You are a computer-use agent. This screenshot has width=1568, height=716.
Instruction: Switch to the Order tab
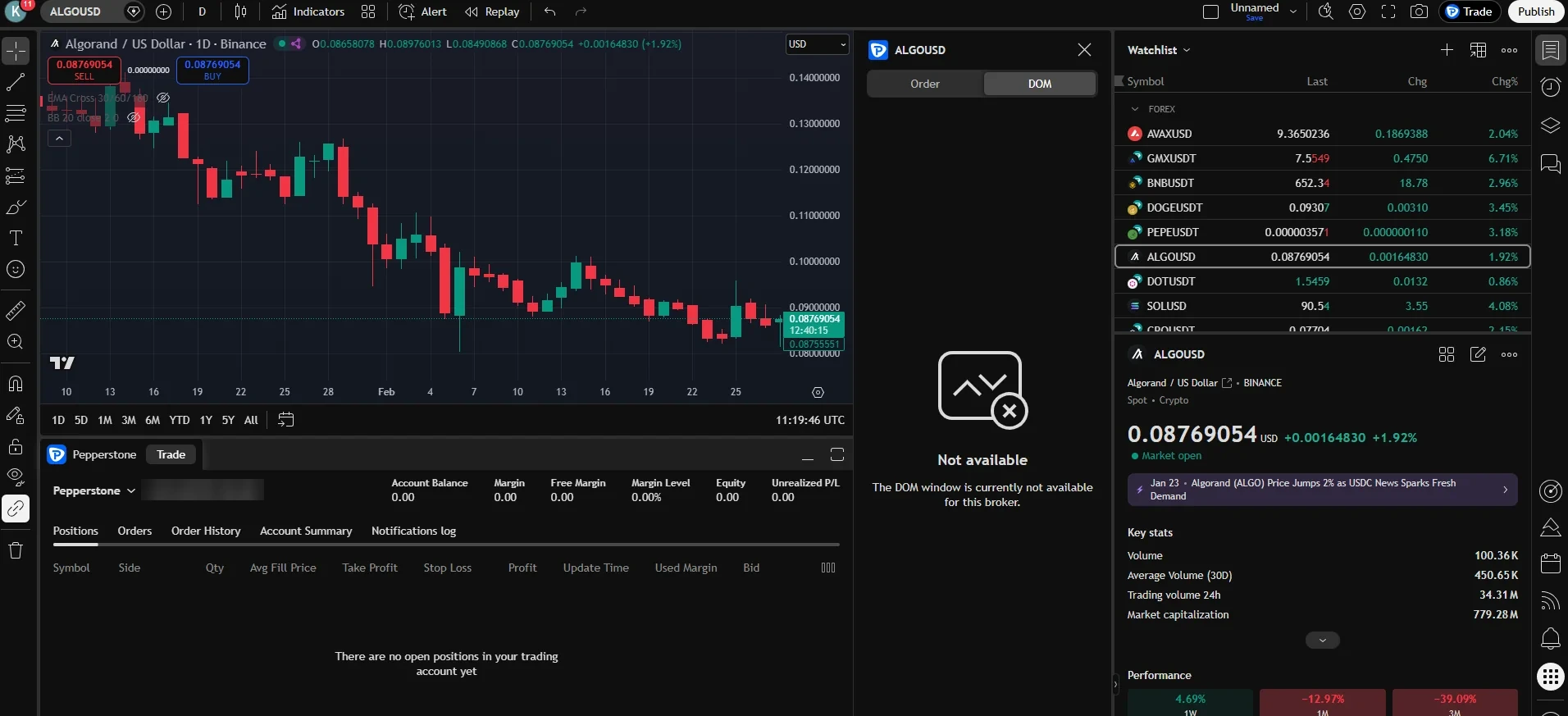point(924,84)
